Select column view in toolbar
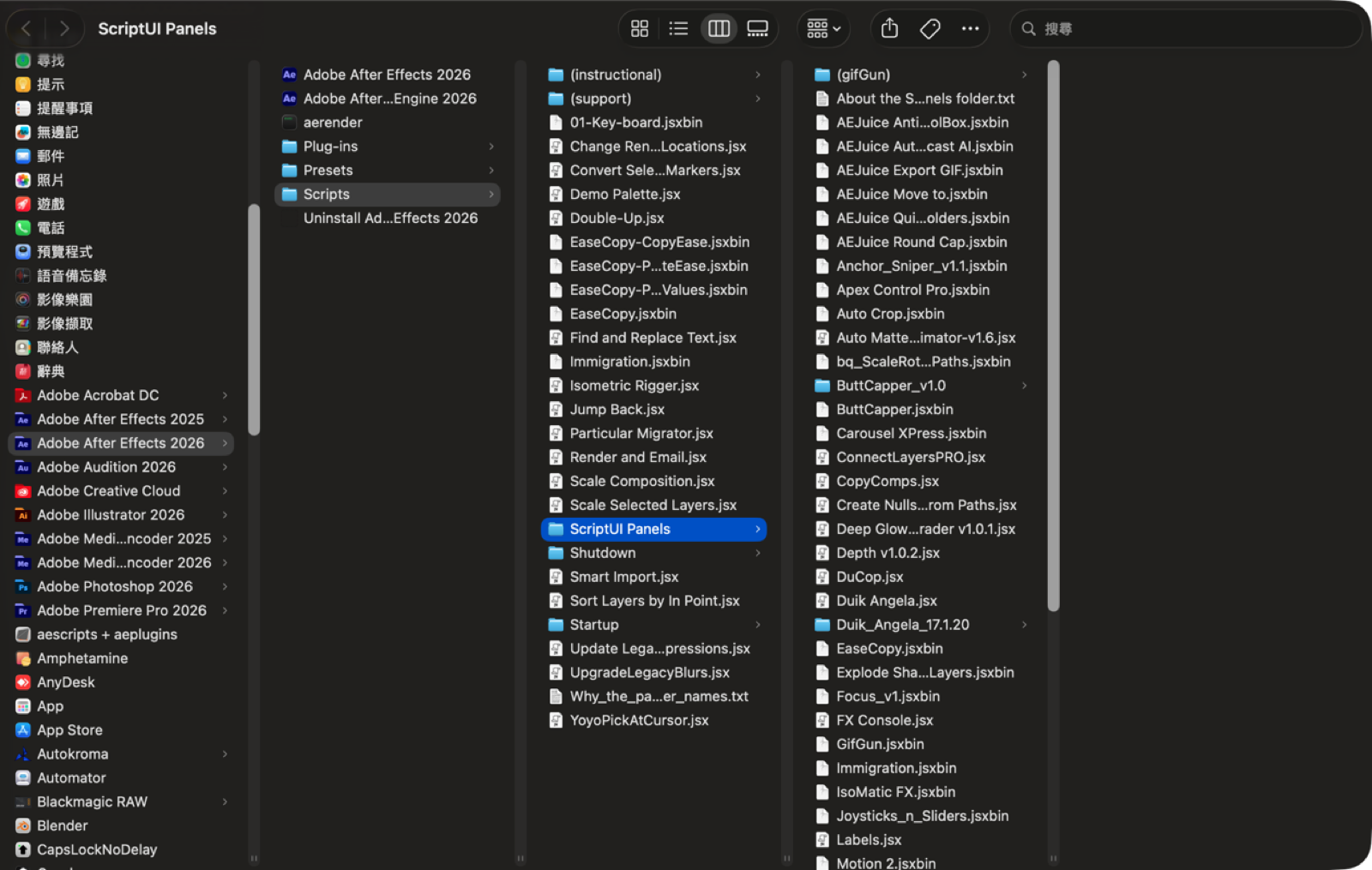Viewport: 1372px width, 870px height. tap(719, 29)
